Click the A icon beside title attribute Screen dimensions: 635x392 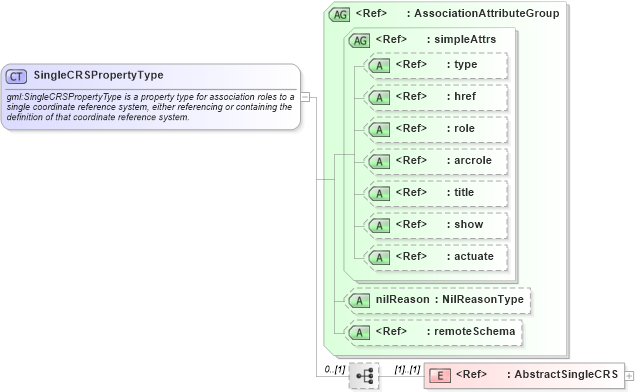(x=379, y=194)
